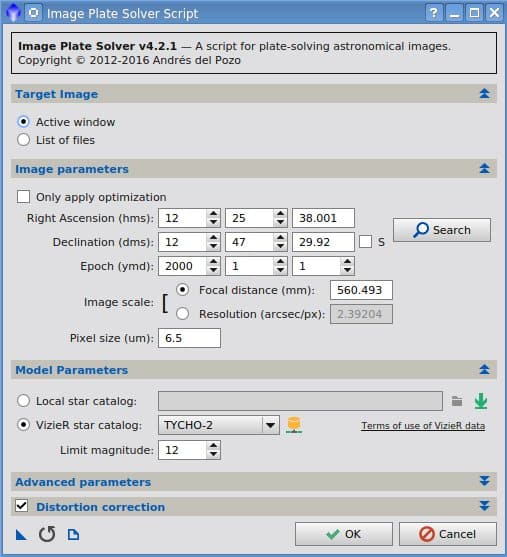Click the blue triangle new instance icon

(21, 534)
